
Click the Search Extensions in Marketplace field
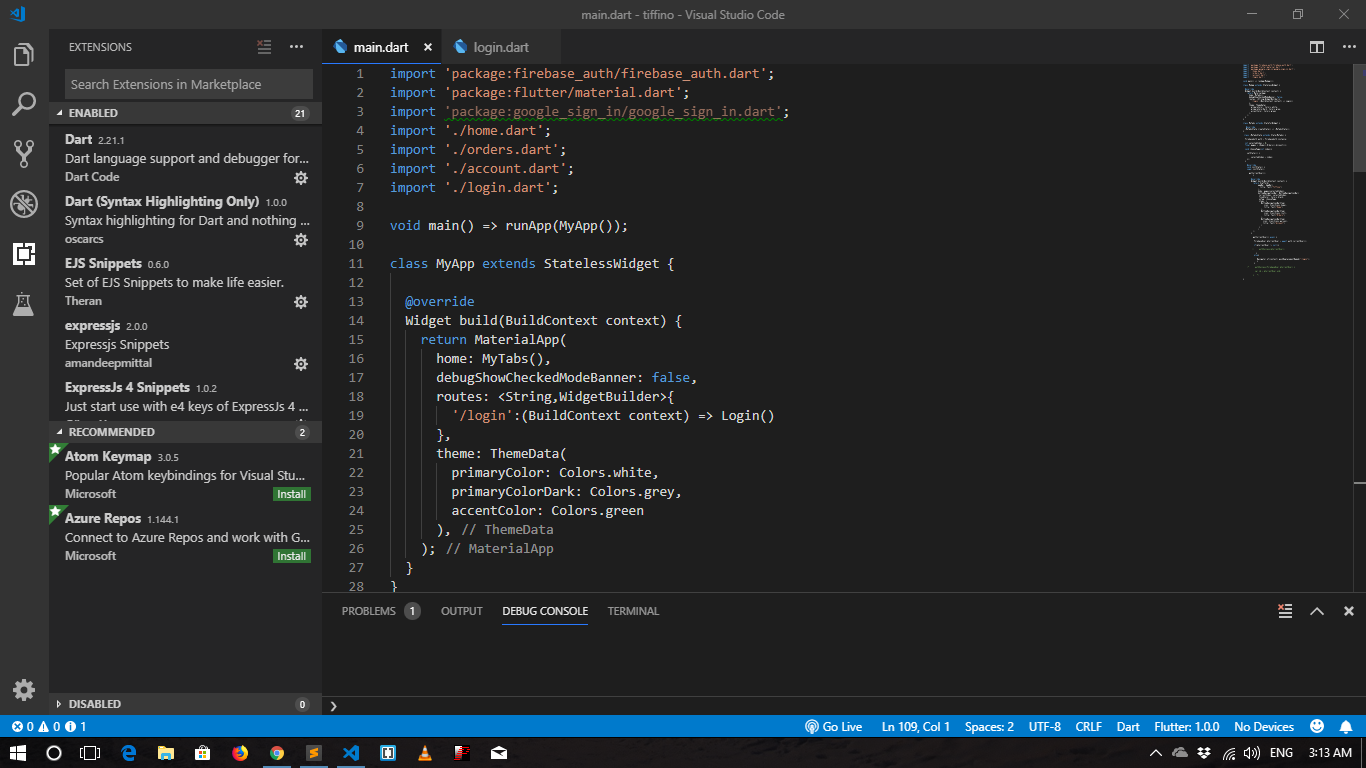[x=189, y=85]
